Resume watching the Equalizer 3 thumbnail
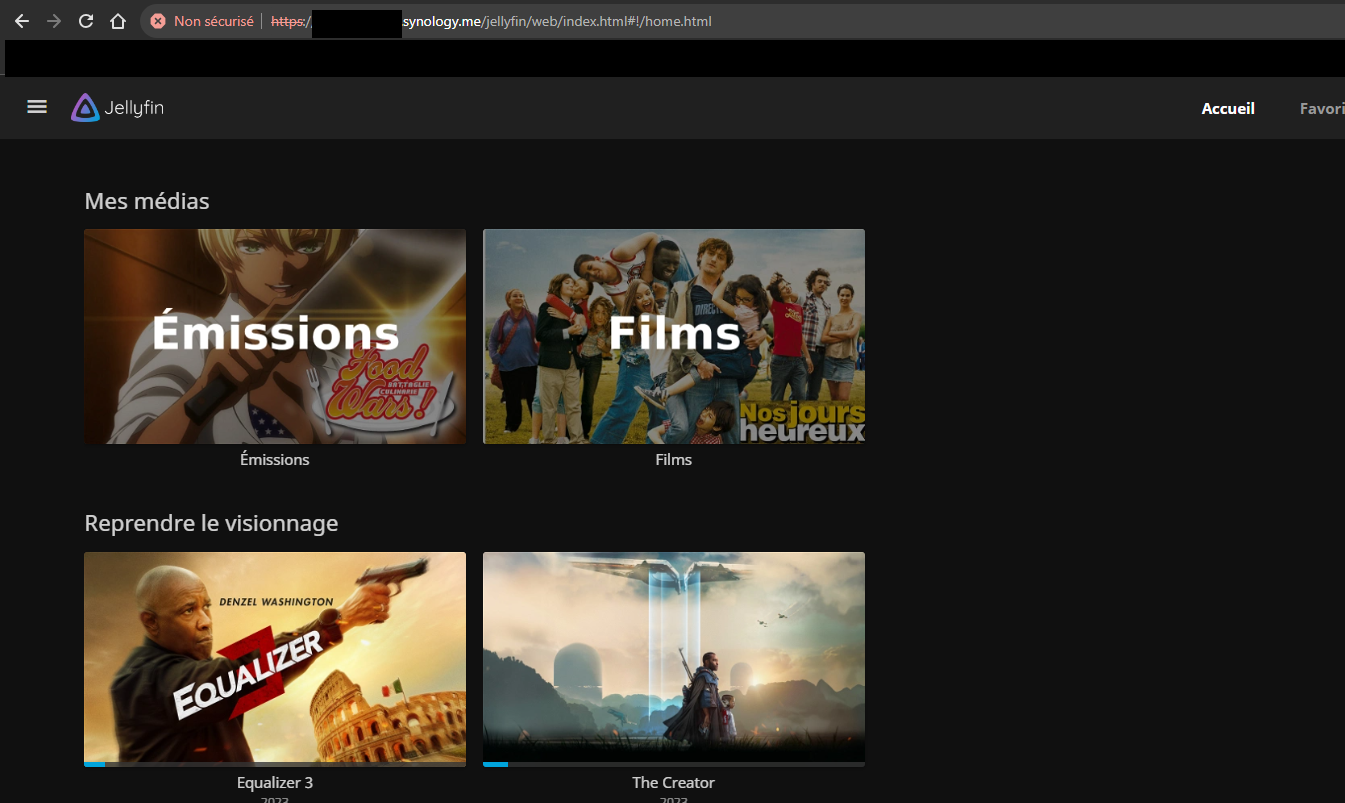The height and width of the screenshot is (803, 1345). pyautogui.click(x=275, y=655)
